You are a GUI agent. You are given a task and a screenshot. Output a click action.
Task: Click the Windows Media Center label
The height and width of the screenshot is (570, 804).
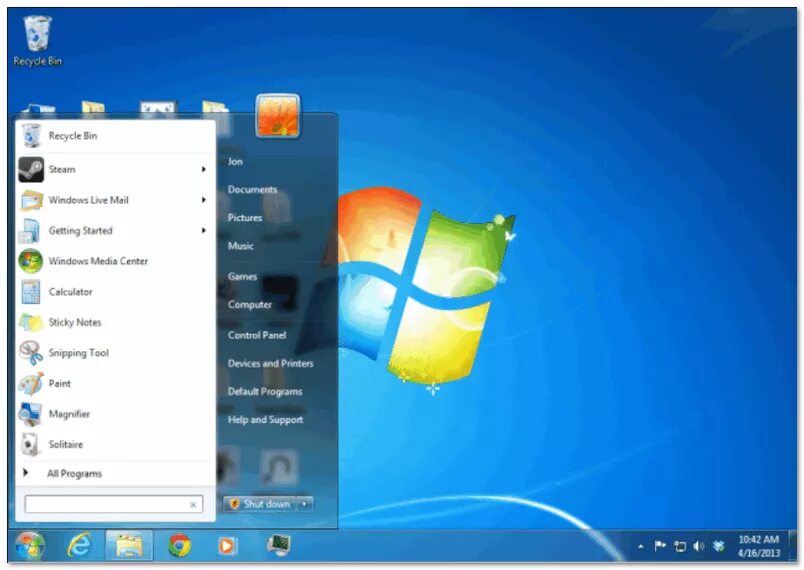tap(98, 261)
